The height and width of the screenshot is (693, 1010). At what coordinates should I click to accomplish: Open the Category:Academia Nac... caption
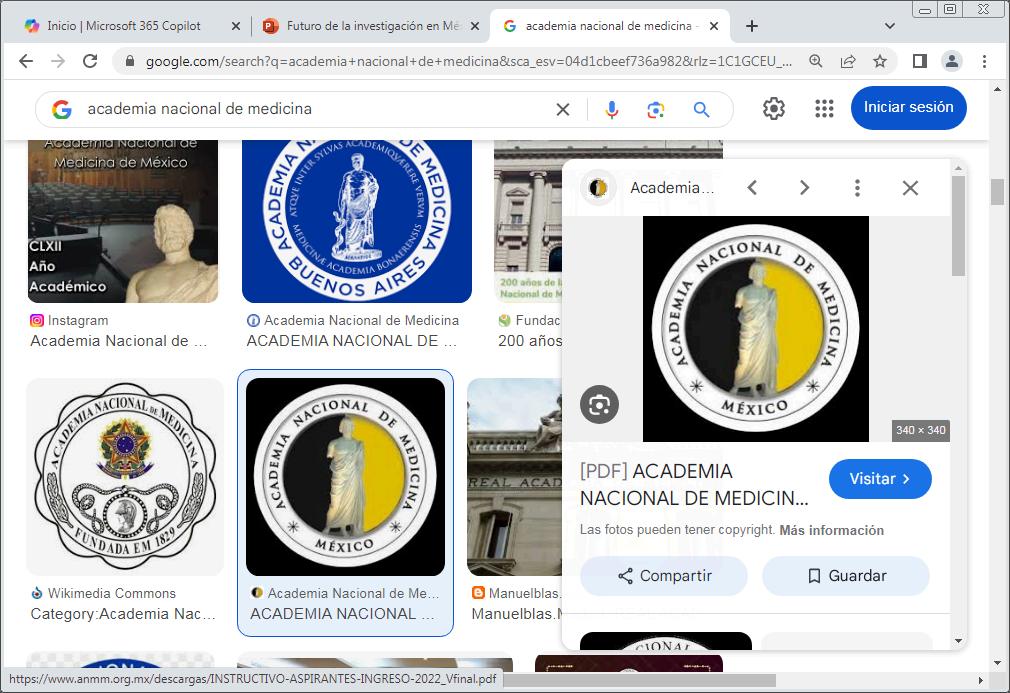click(123, 614)
